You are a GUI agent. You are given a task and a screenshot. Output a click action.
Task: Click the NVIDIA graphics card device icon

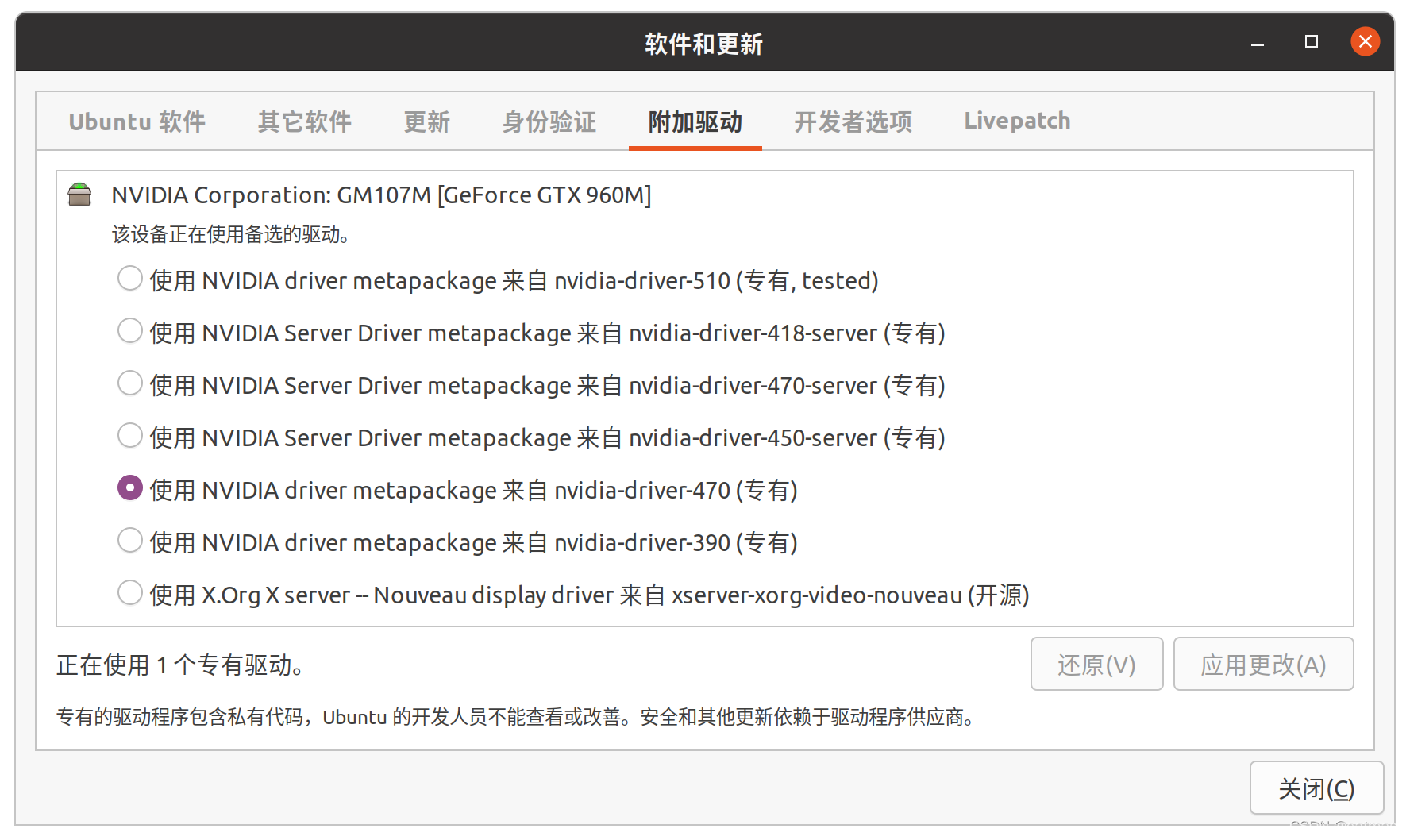(79, 195)
